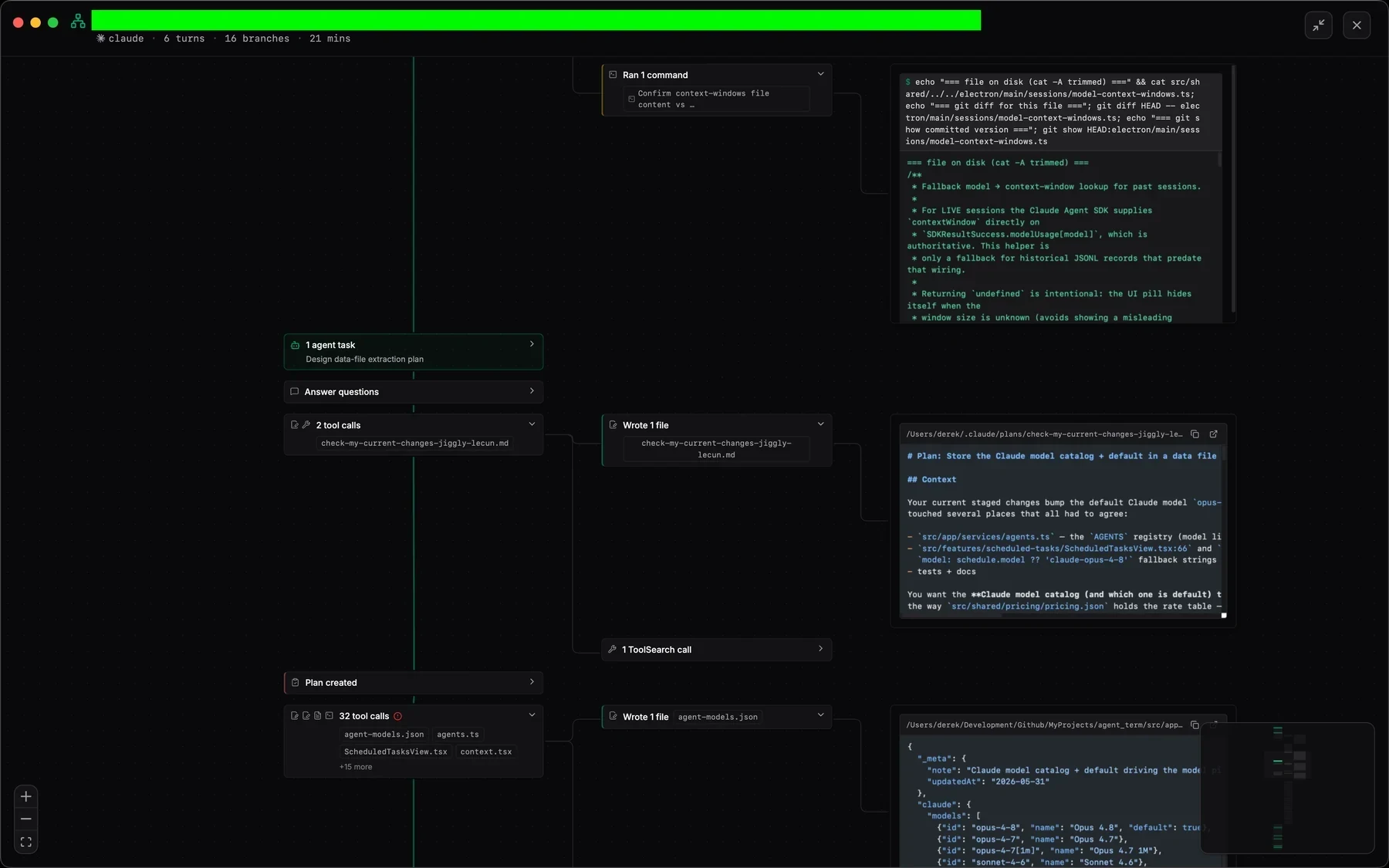The image size is (1389, 868).
Task: Click the red warning icon beside 32 tool calls
Action: [x=397, y=716]
